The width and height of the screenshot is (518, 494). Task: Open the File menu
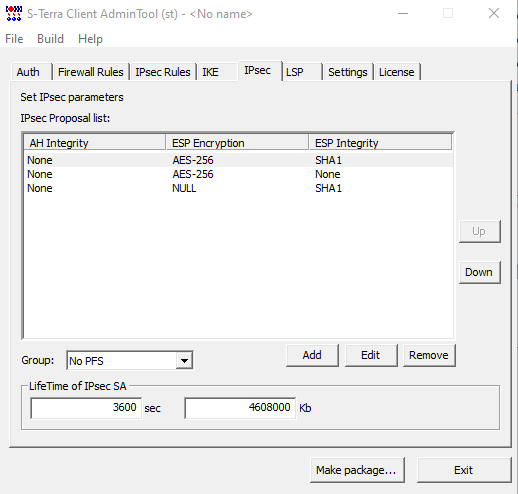click(14, 39)
